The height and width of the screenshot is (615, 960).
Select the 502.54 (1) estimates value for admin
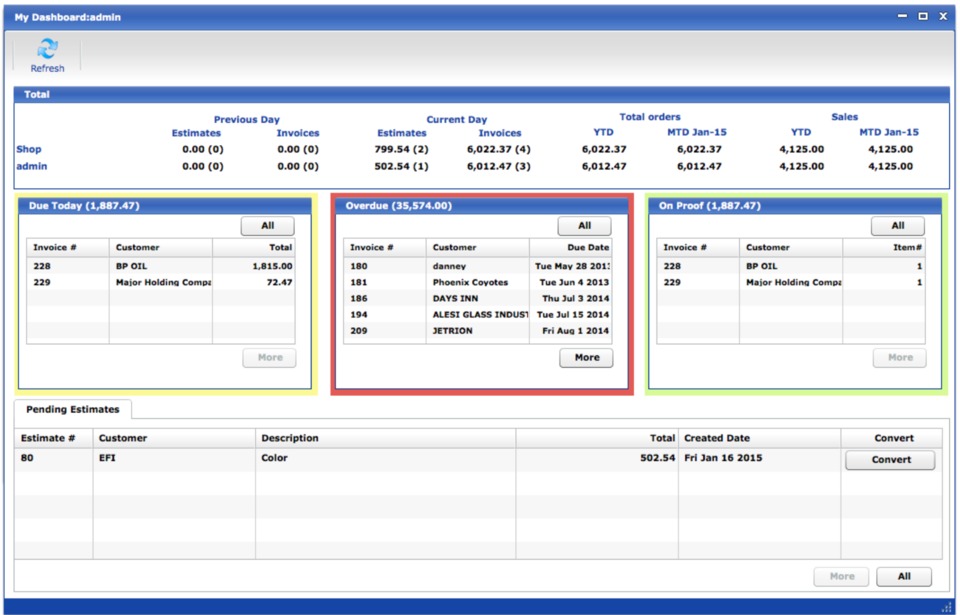click(402, 166)
